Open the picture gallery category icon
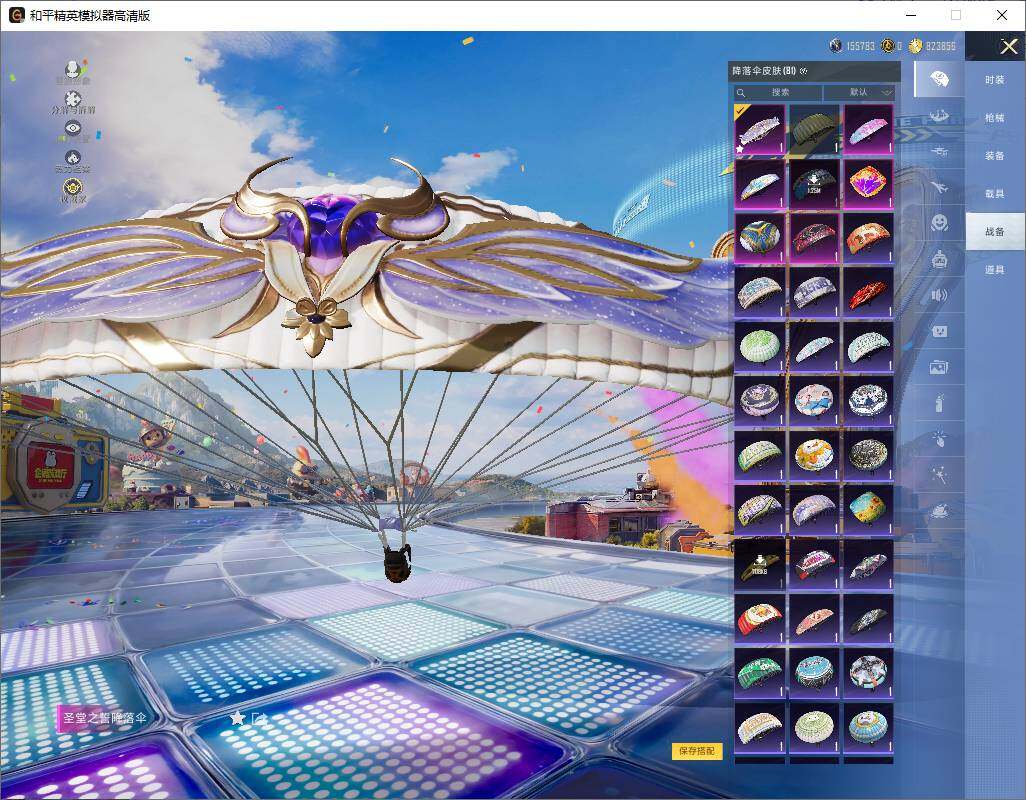1026x800 pixels. [x=940, y=368]
